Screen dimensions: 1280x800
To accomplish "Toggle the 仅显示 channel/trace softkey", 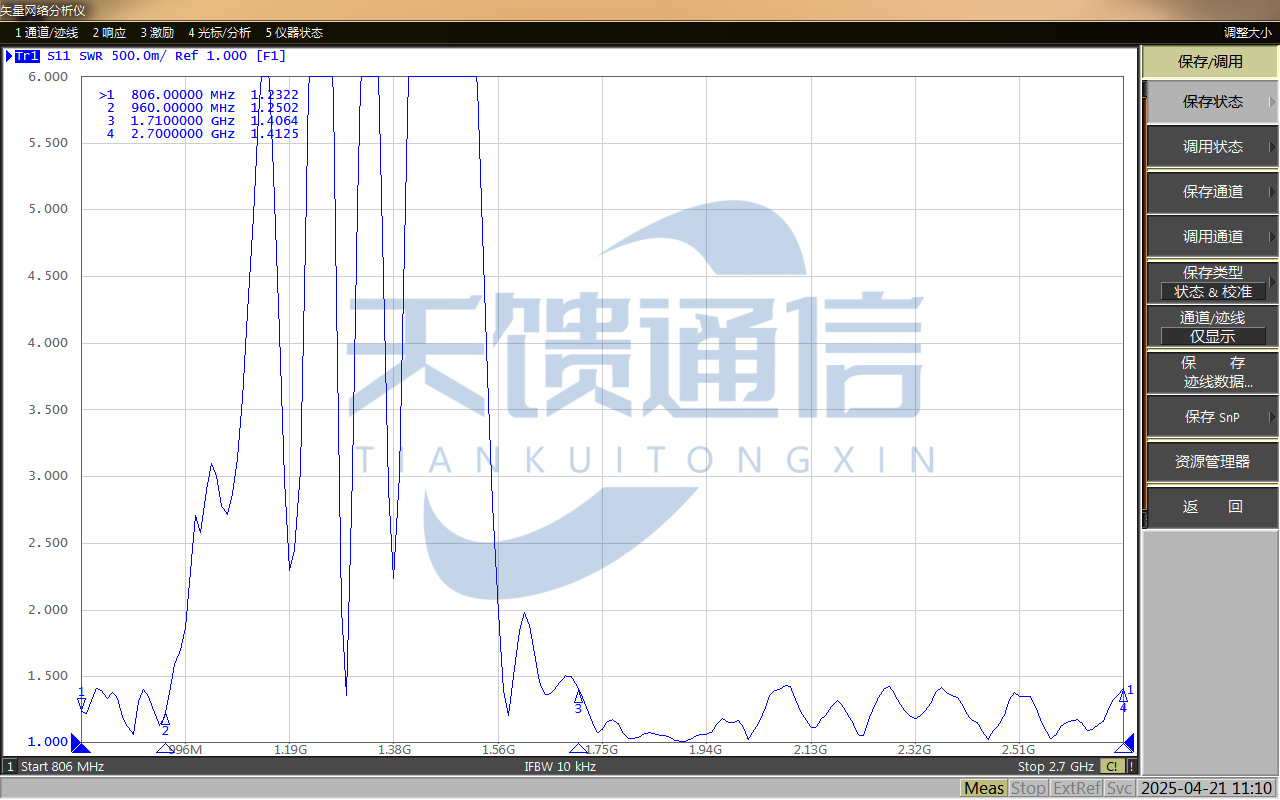I will coord(1212,327).
